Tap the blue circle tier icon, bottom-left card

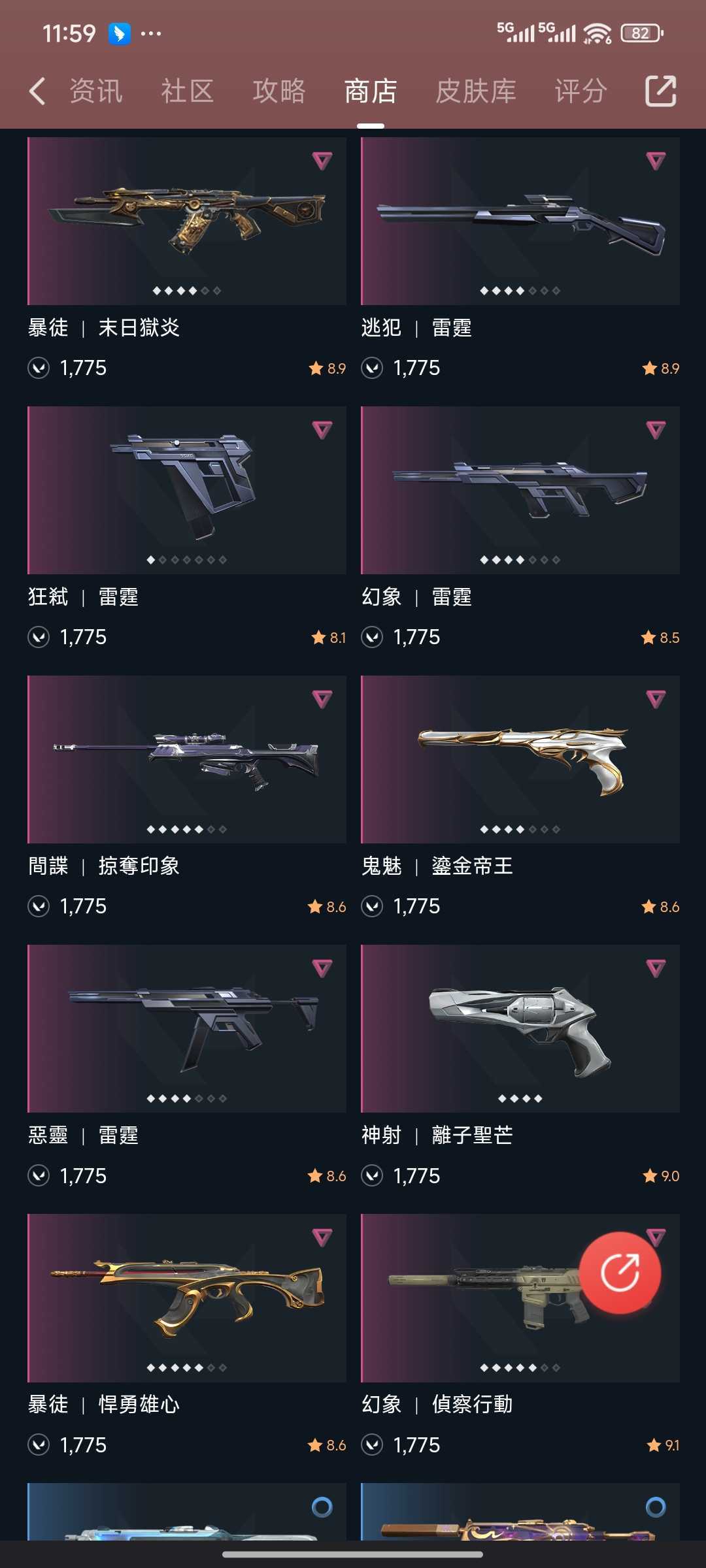[322, 1507]
